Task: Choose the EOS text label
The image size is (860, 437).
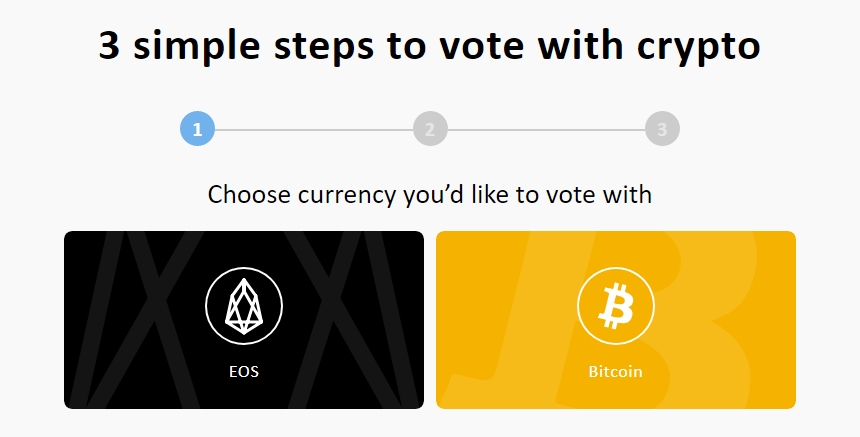Action: click(244, 371)
